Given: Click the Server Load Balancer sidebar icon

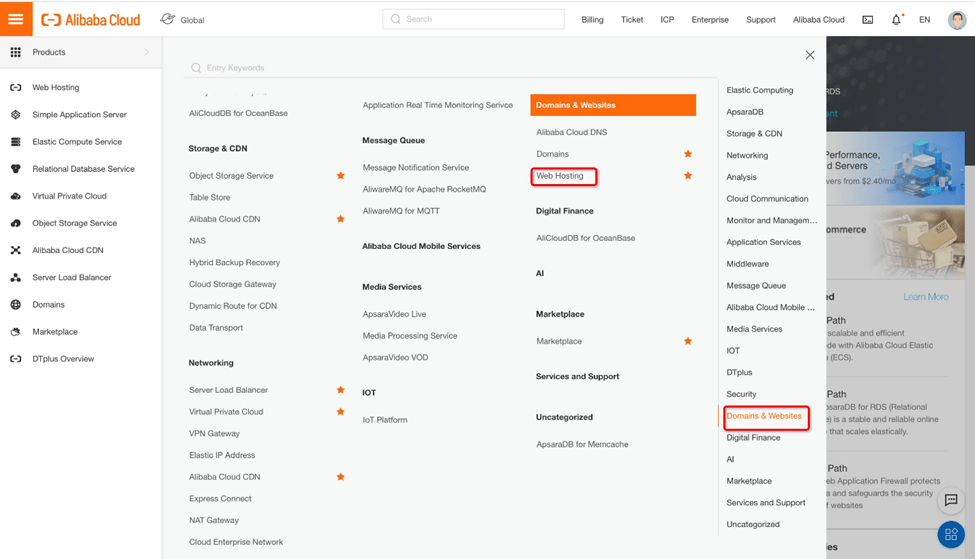Looking at the screenshot, I should click(15, 278).
